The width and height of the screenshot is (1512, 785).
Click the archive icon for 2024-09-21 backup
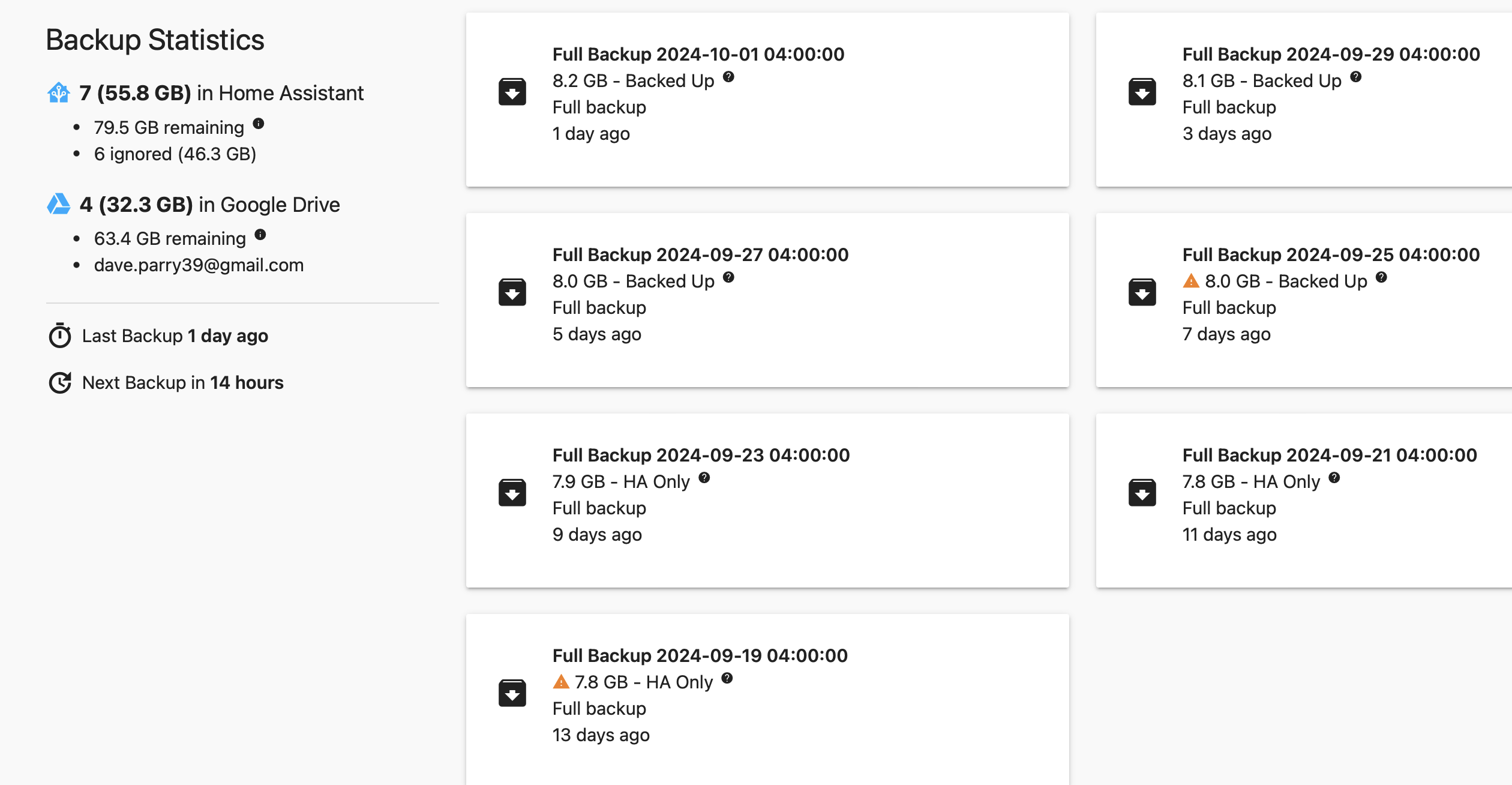pyautogui.click(x=1142, y=493)
